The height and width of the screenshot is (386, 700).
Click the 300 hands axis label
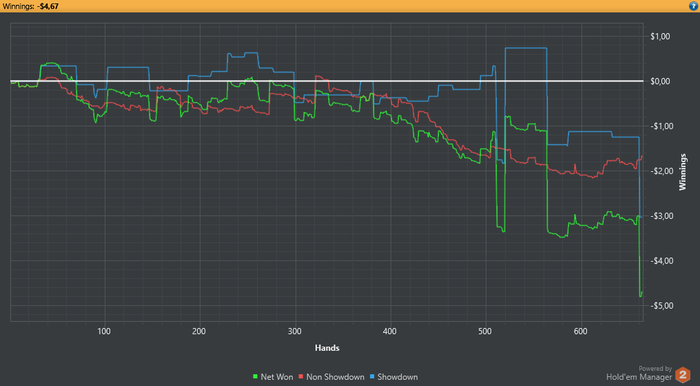[295, 332]
